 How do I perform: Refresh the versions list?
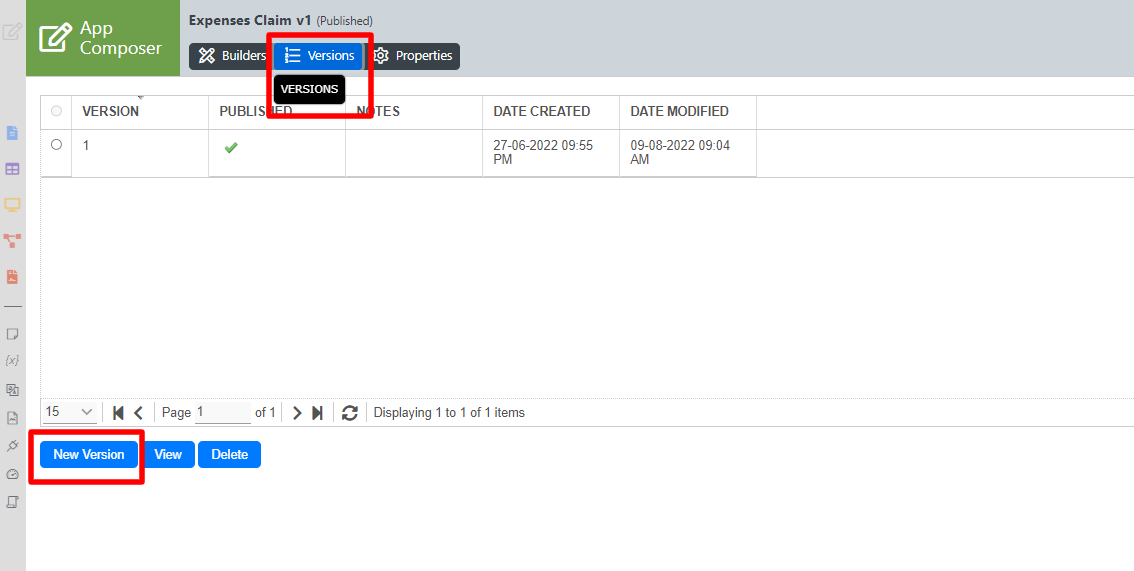click(x=350, y=413)
